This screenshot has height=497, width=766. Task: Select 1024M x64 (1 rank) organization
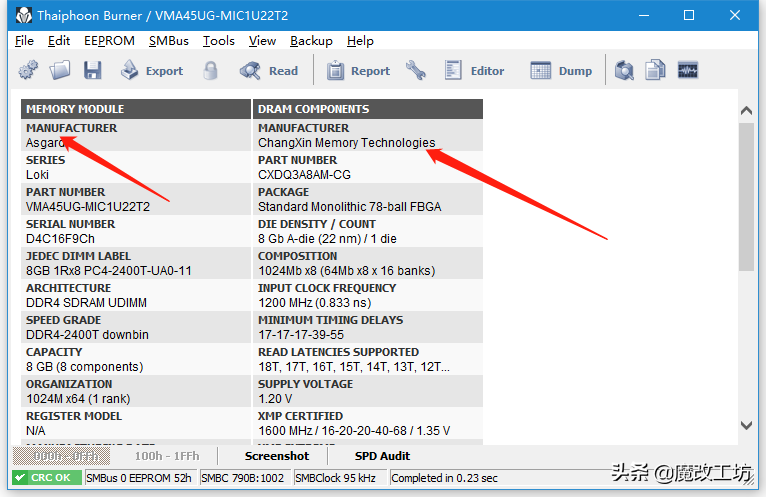coord(78,399)
